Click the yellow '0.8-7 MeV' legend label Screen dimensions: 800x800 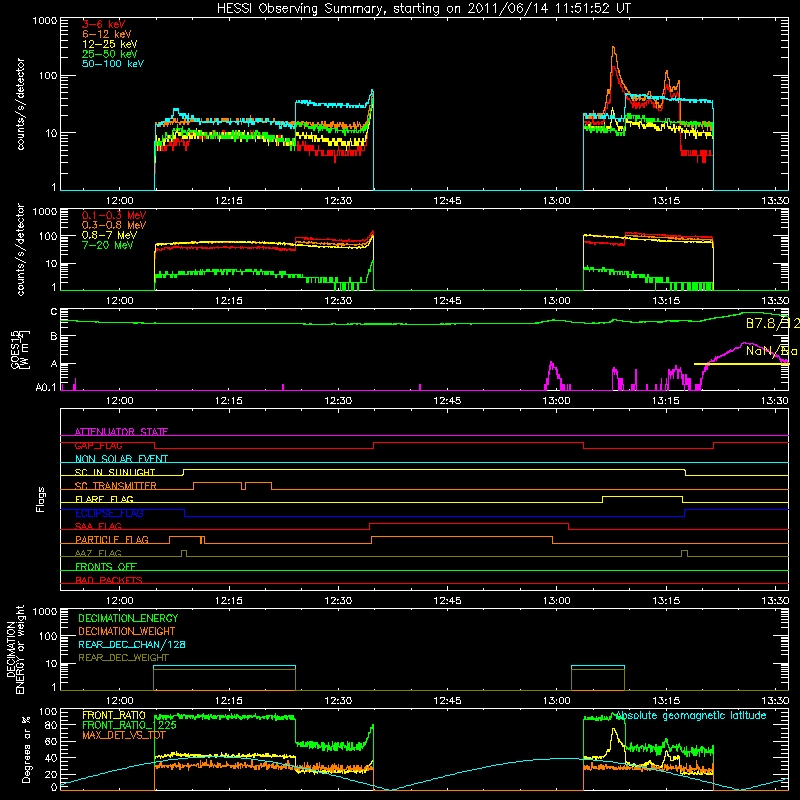coord(109,235)
